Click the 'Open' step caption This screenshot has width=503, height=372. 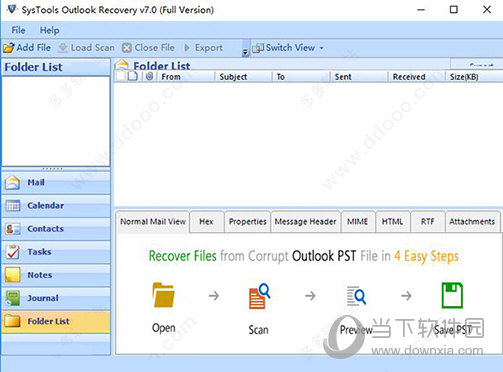[164, 328]
